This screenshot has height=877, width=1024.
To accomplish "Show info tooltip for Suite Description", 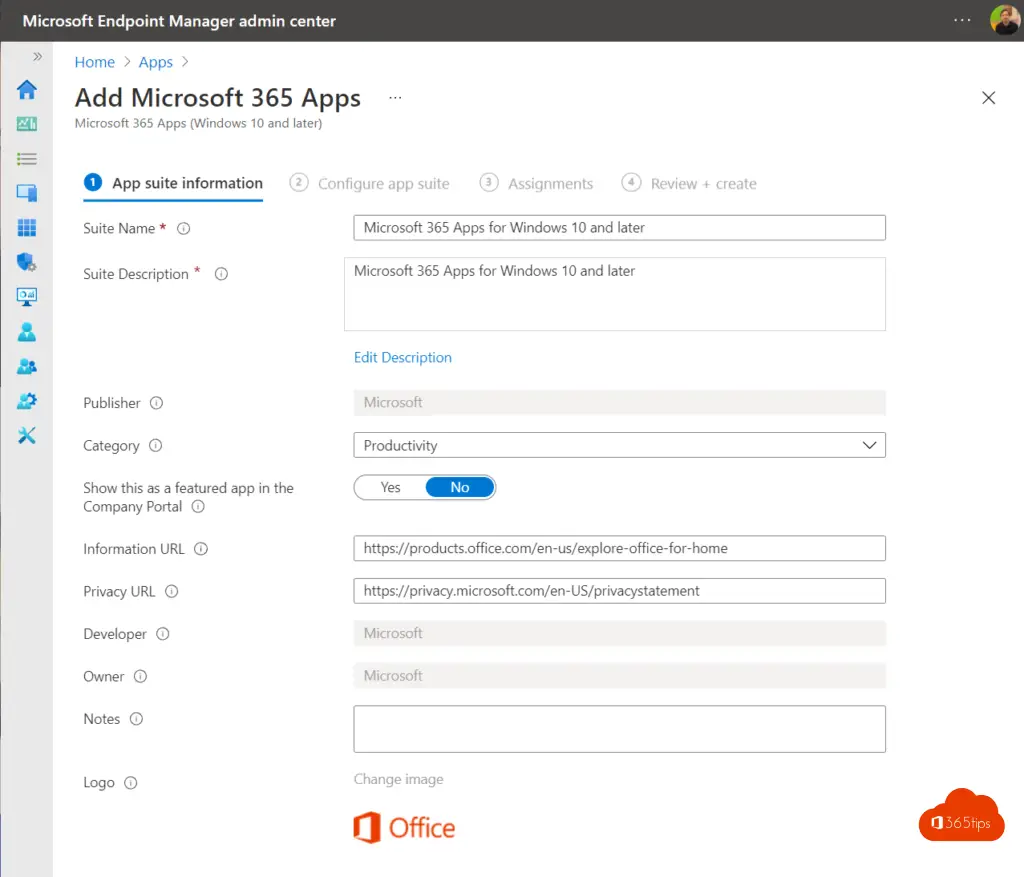I will click(x=221, y=274).
